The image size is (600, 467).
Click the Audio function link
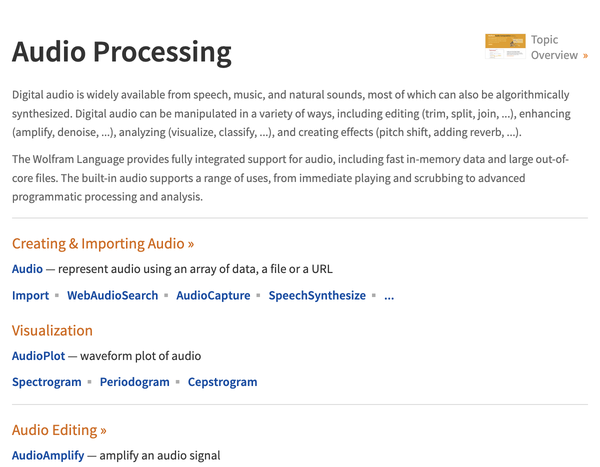tap(27, 269)
